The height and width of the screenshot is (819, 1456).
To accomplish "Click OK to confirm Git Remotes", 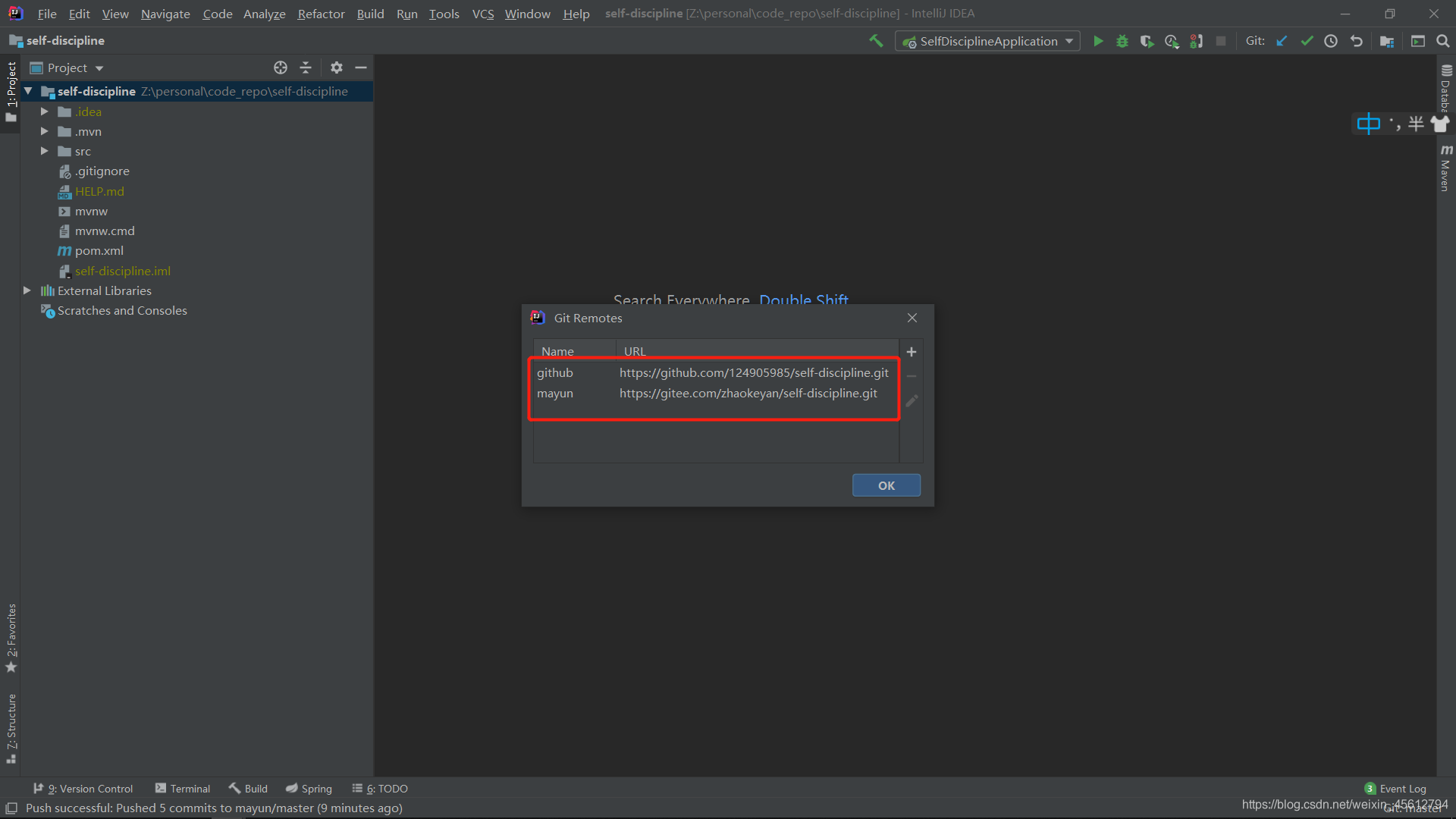I will 886,485.
